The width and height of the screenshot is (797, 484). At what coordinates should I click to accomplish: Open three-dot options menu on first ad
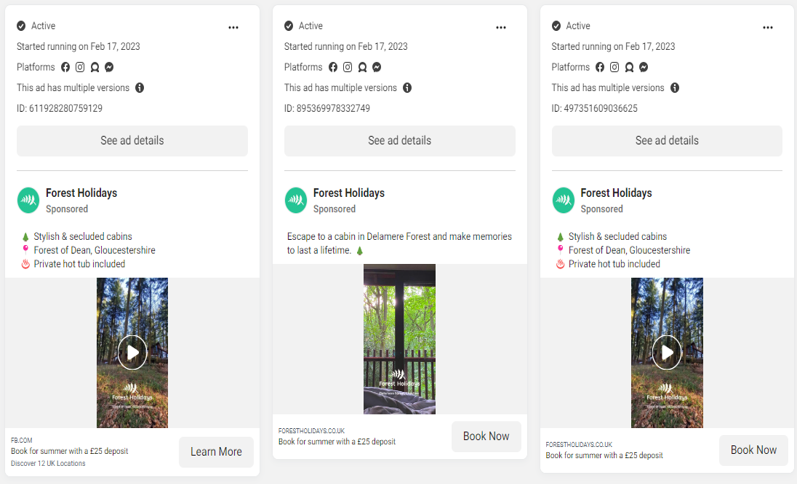(x=233, y=28)
